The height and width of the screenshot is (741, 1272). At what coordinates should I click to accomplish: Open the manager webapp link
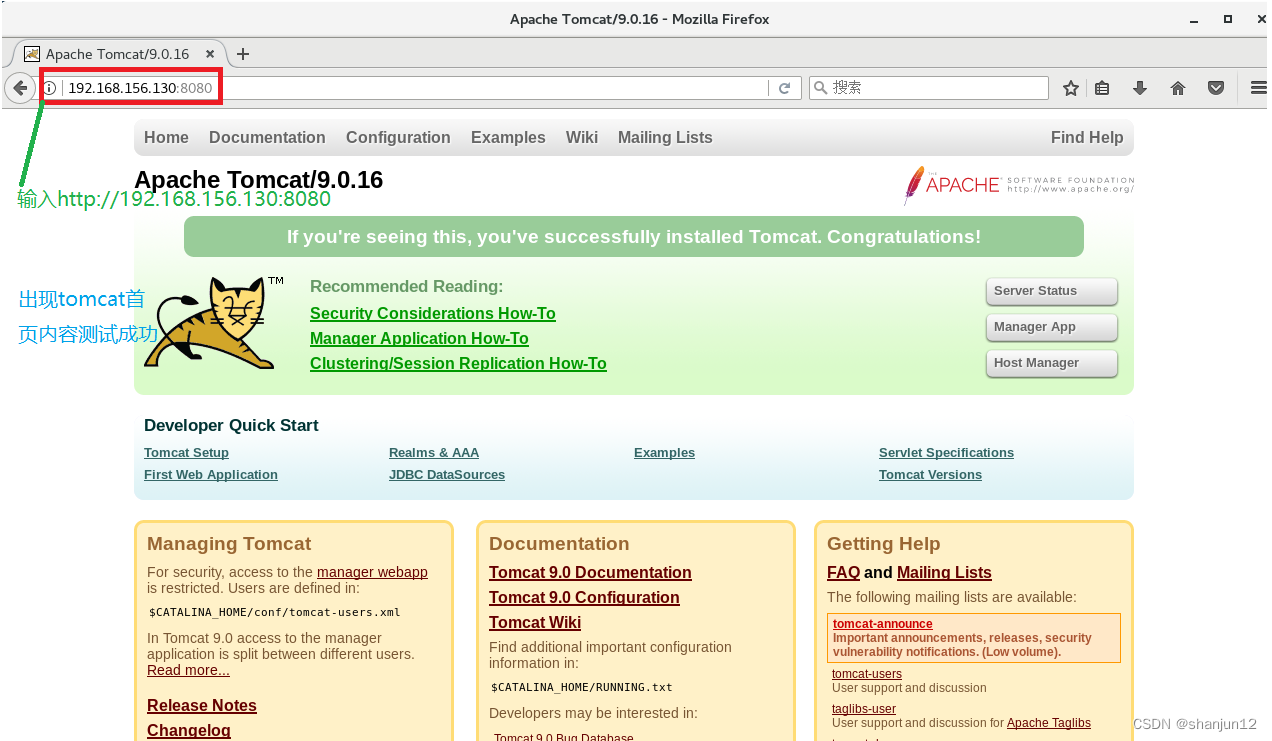point(372,572)
